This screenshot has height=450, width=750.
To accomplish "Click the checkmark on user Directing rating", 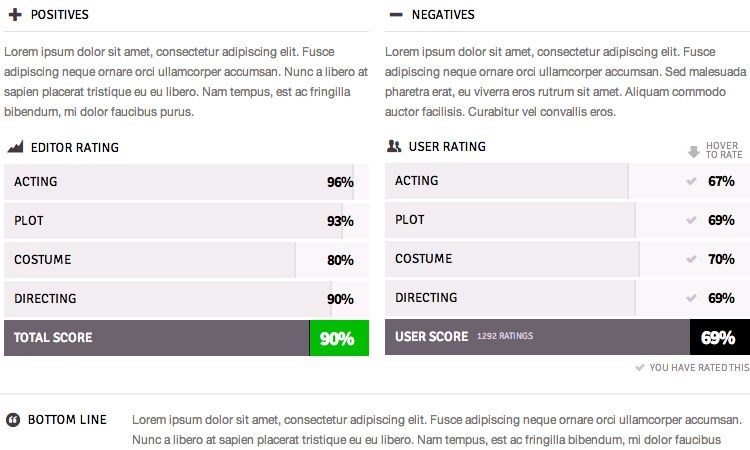I will (691, 298).
